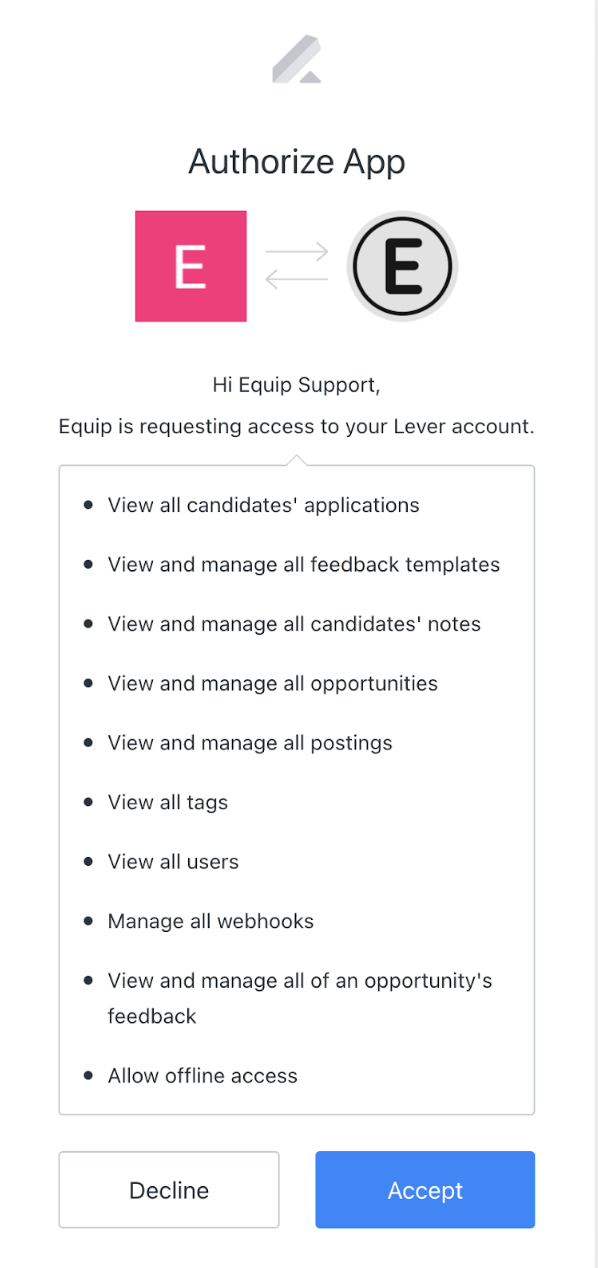Select 'View all candidates' applications' permission
Image resolution: width=598 pixels, height=1268 pixels.
point(263,505)
